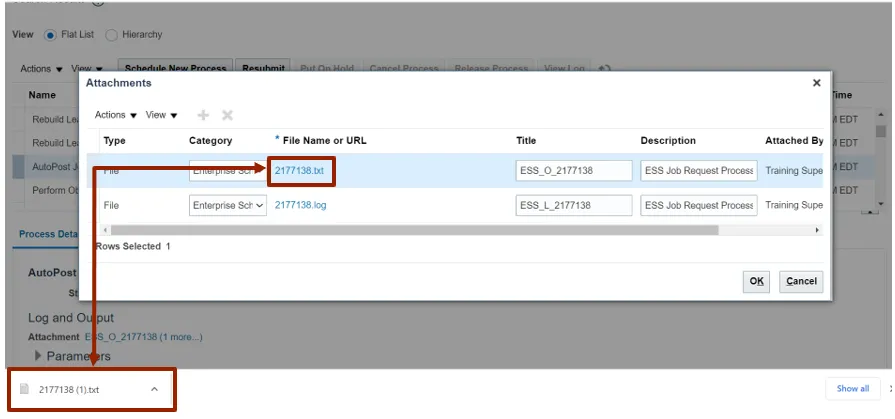895x419 pixels.
Task: Click the vertical scrollbar of the process list
Action: pos(881,131)
